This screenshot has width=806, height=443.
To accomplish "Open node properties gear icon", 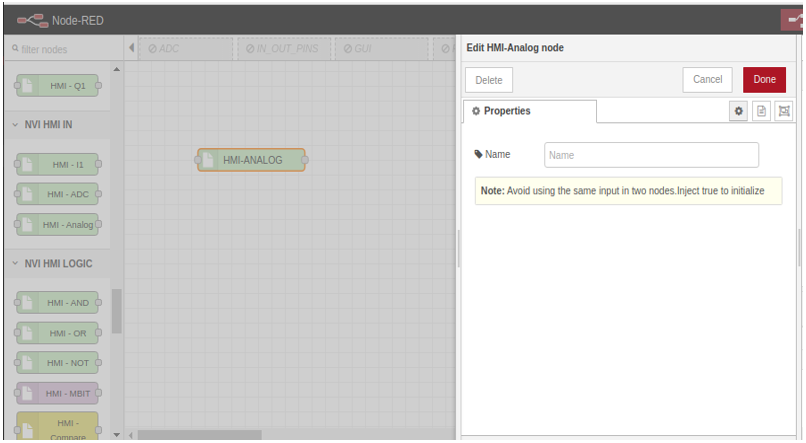I will [x=740, y=111].
